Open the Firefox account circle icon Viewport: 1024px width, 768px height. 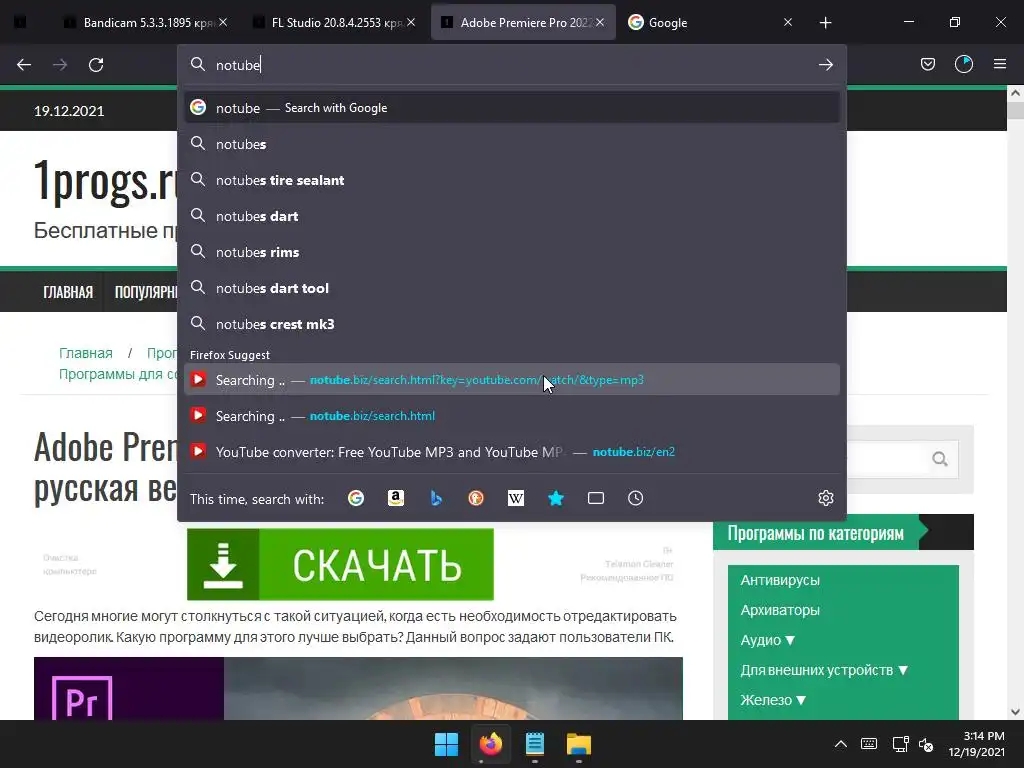pyautogui.click(x=964, y=64)
